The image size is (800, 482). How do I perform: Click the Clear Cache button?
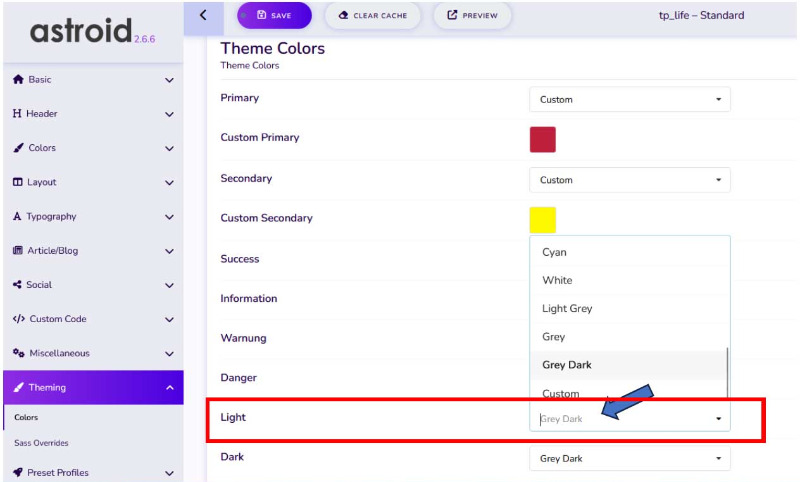click(x=372, y=15)
